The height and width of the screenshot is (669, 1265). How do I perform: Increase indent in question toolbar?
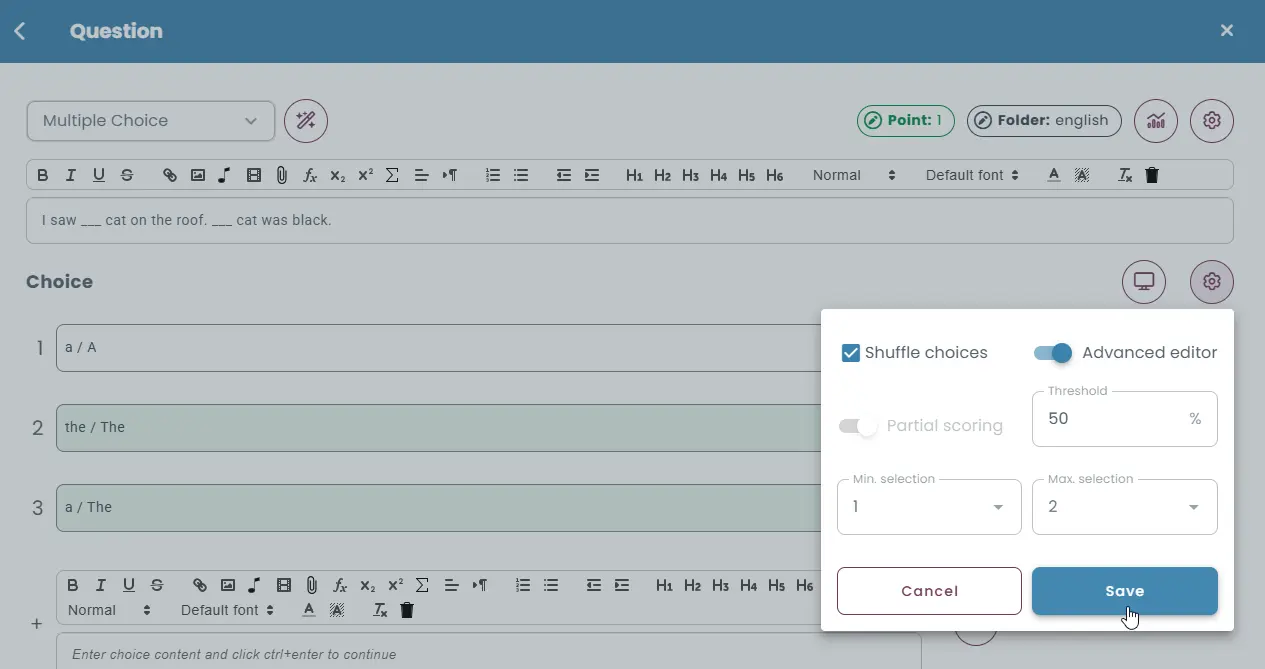(x=592, y=175)
